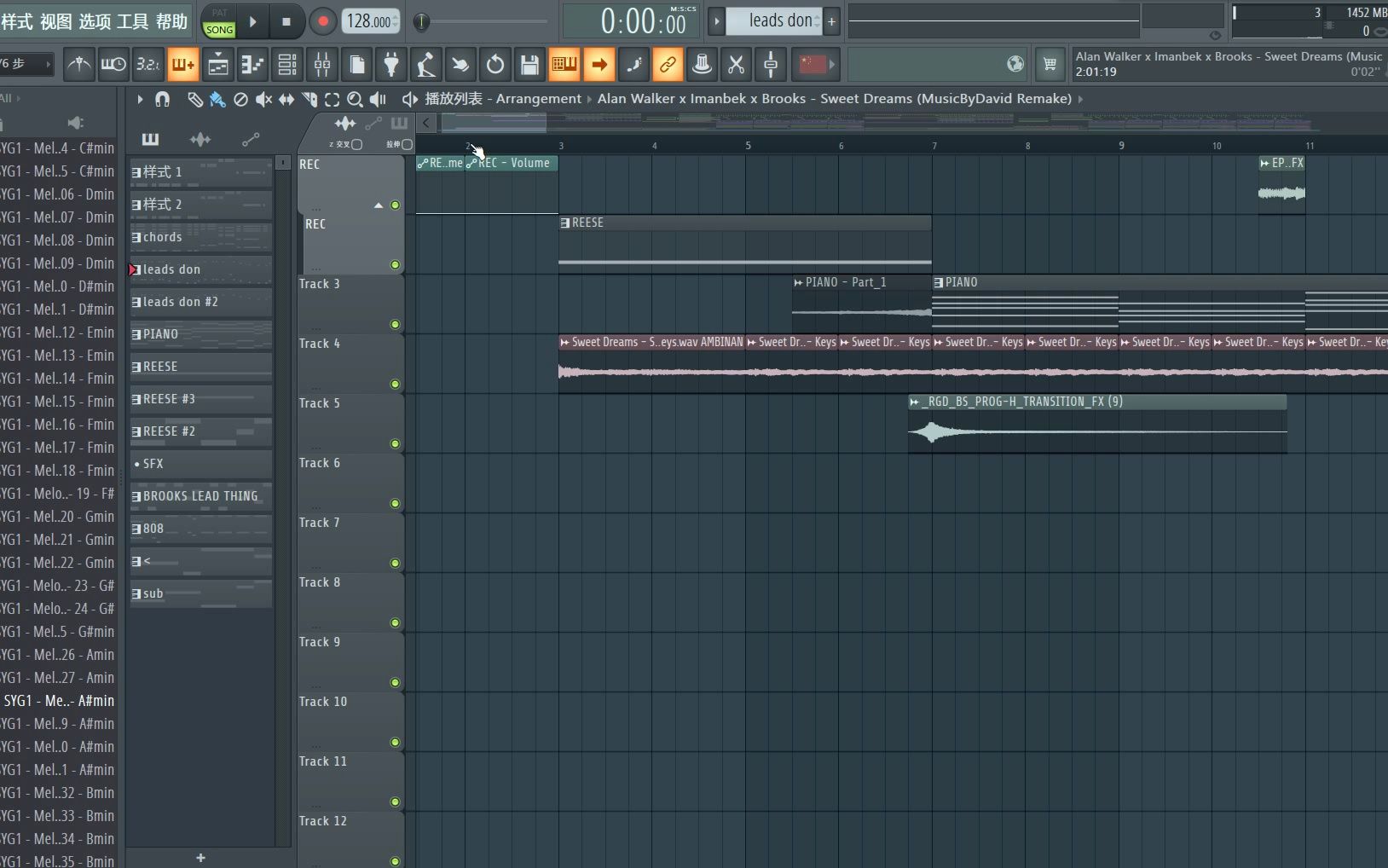The height and width of the screenshot is (868, 1388).
Task: Select the blue paint brush tool
Action: [217, 99]
